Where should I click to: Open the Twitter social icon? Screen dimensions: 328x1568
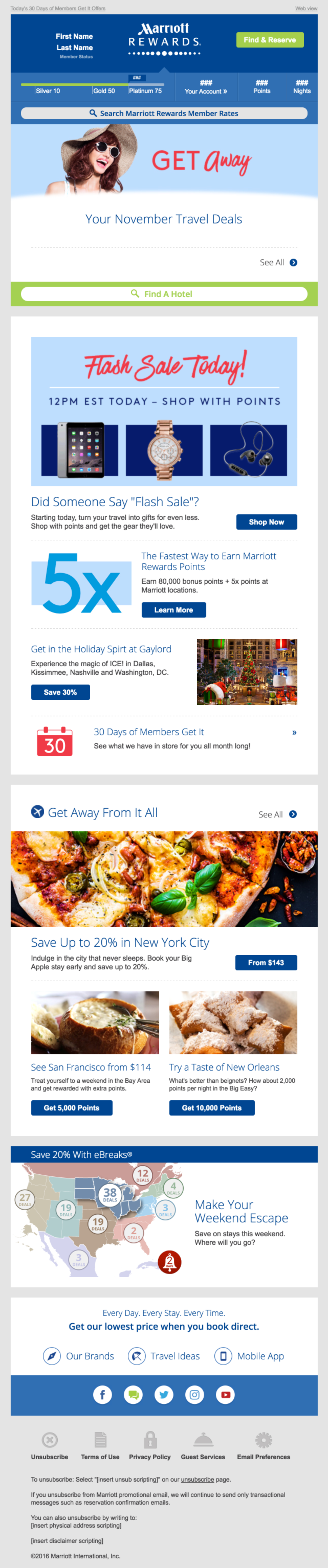164,1394
